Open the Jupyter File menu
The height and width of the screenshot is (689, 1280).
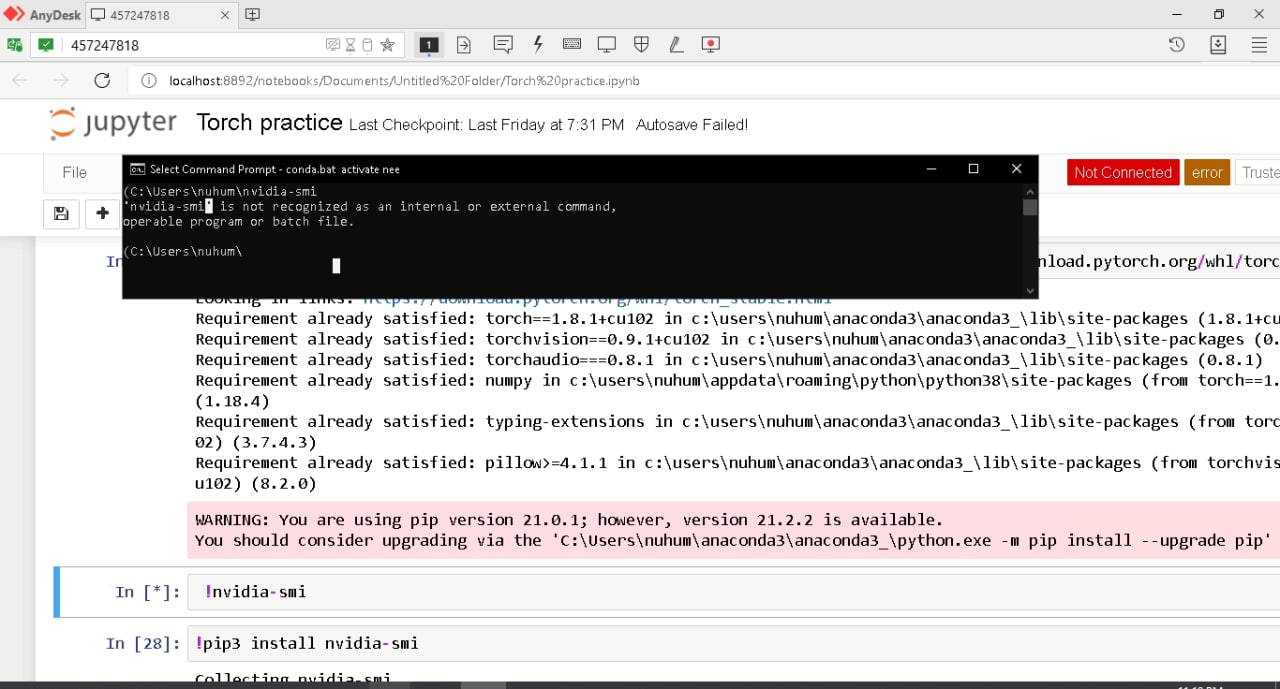click(75, 172)
